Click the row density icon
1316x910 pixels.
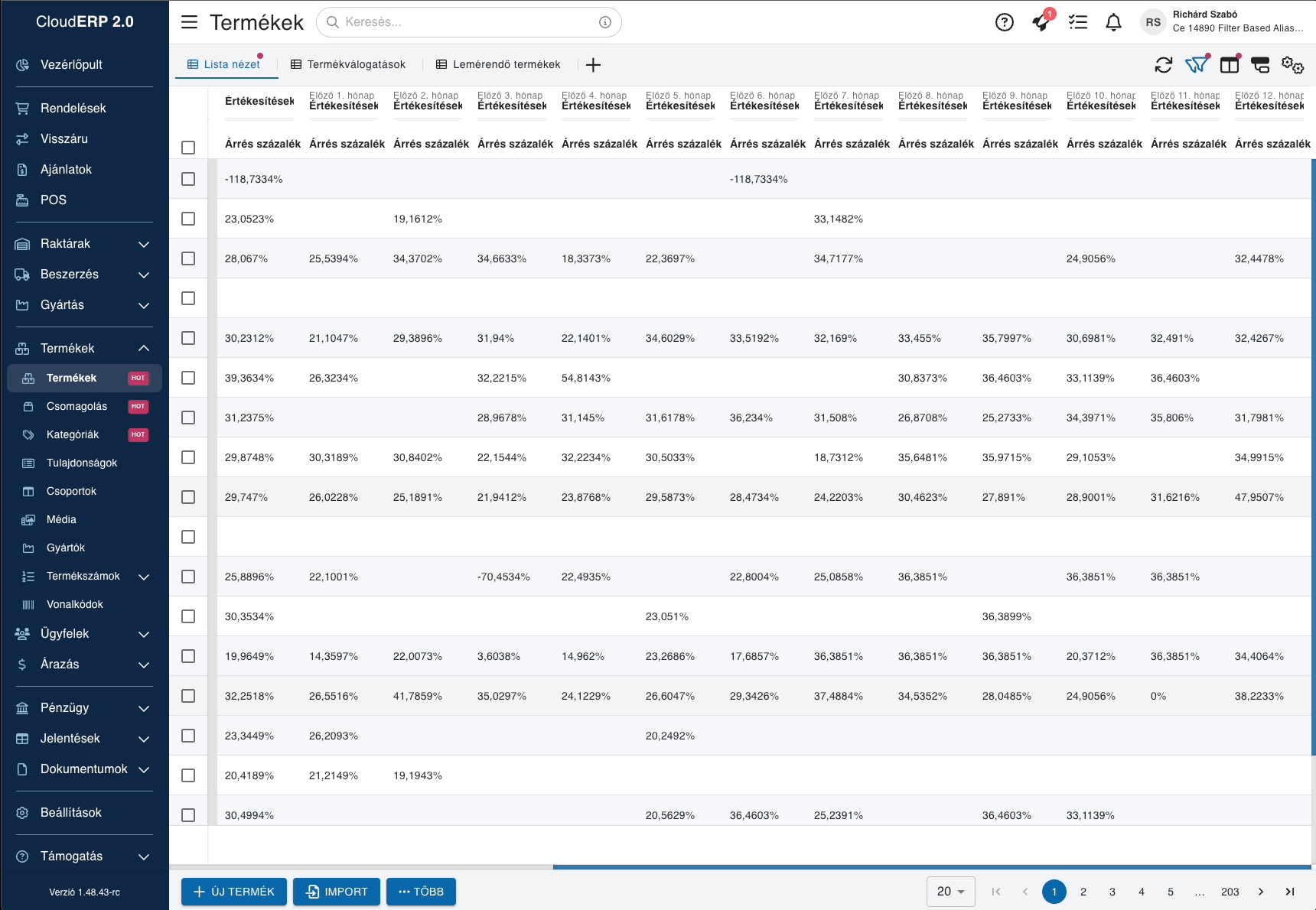[1260, 65]
